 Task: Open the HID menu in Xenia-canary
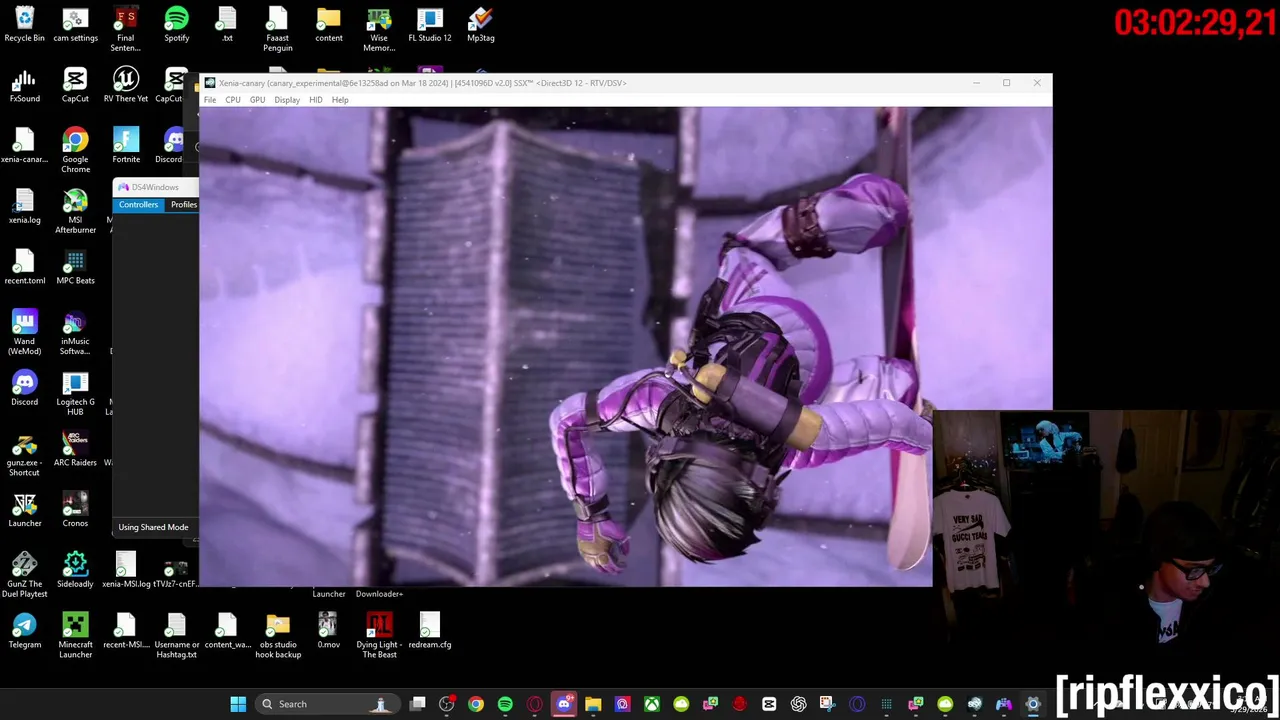(x=316, y=100)
